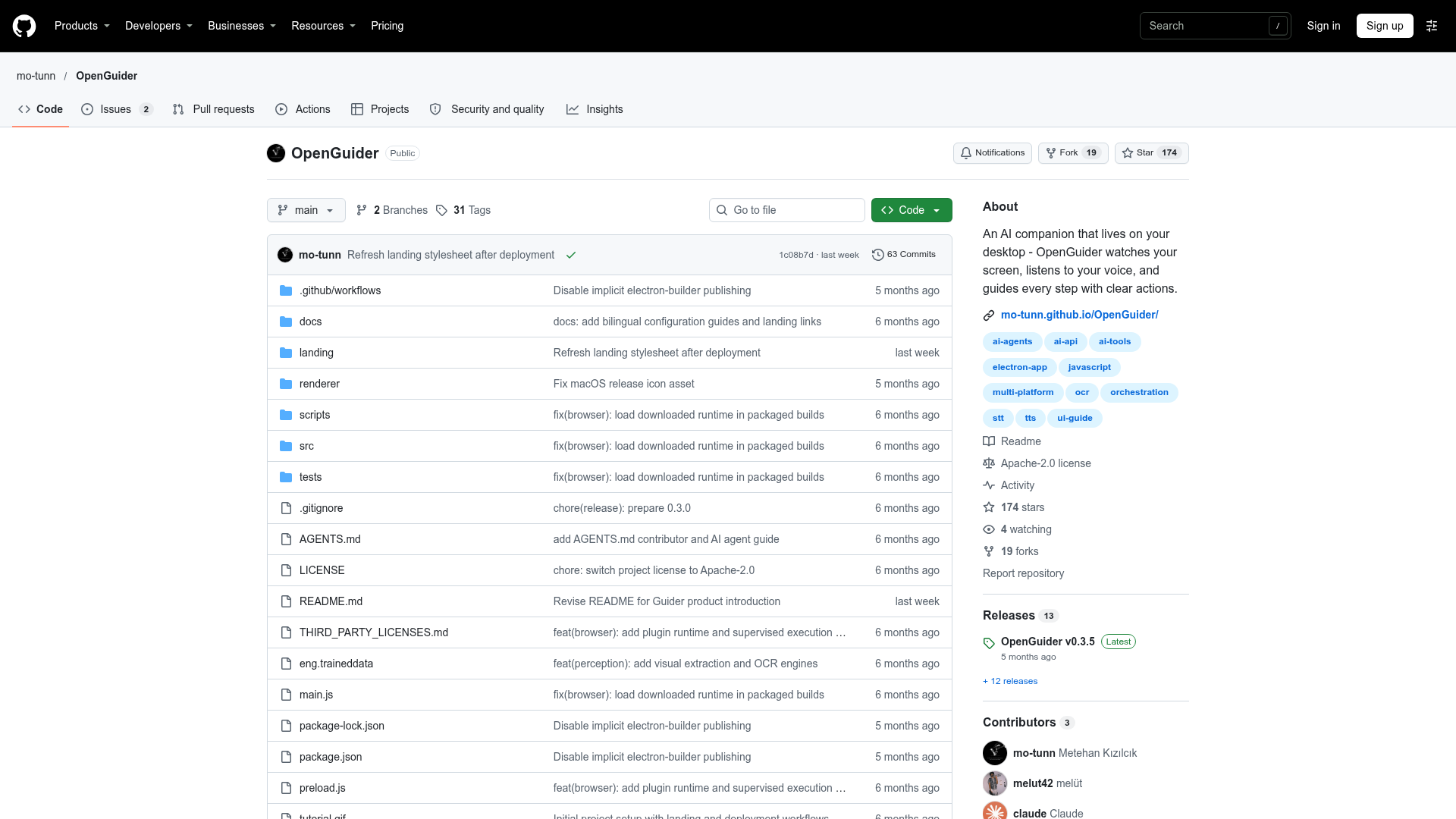Viewport: 1456px width, 819px height.
Task: Click the file icon beside main.js
Action: (x=286, y=695)
